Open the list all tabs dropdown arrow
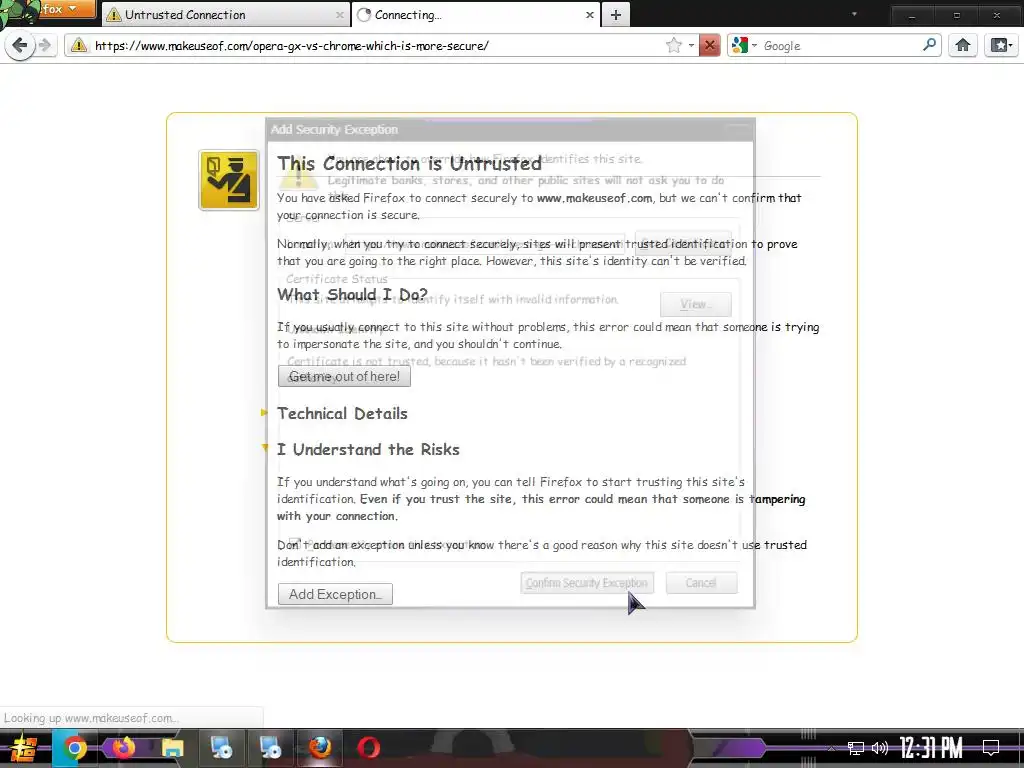This screenshot has height=768, width=1024. (x=854, y=14)
